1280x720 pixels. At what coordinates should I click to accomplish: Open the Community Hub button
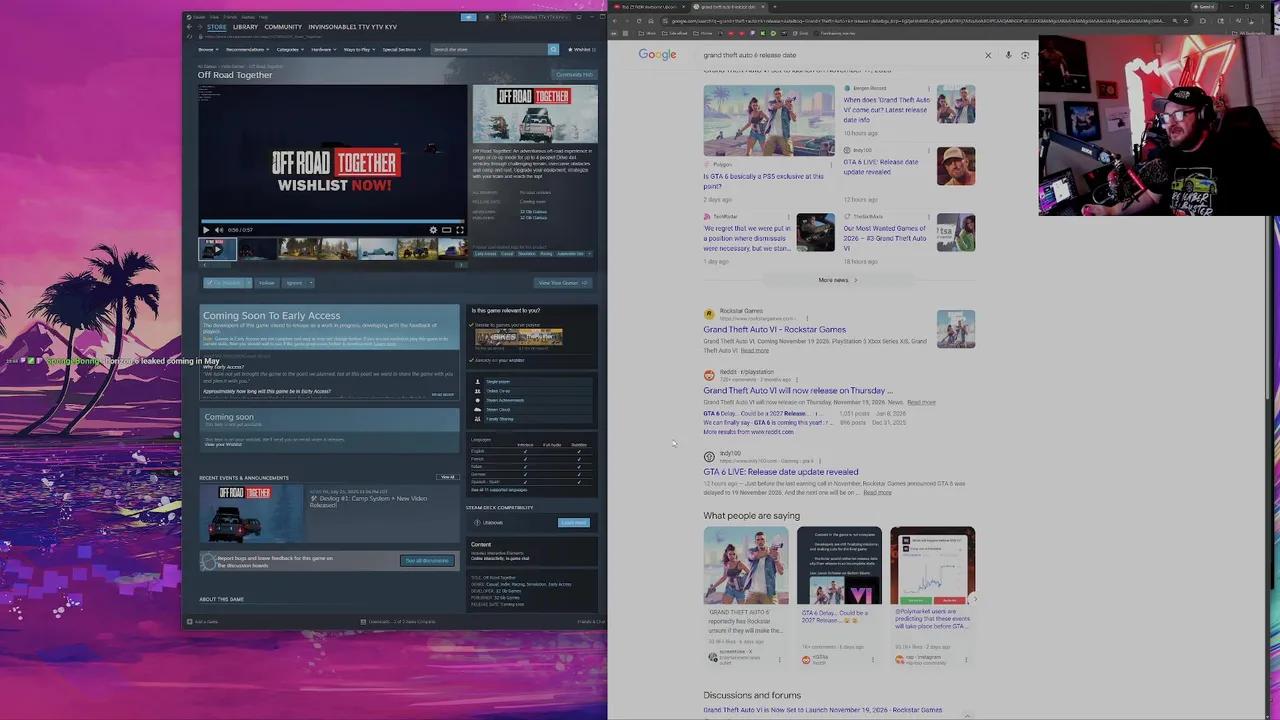click(x=574, y=74)
